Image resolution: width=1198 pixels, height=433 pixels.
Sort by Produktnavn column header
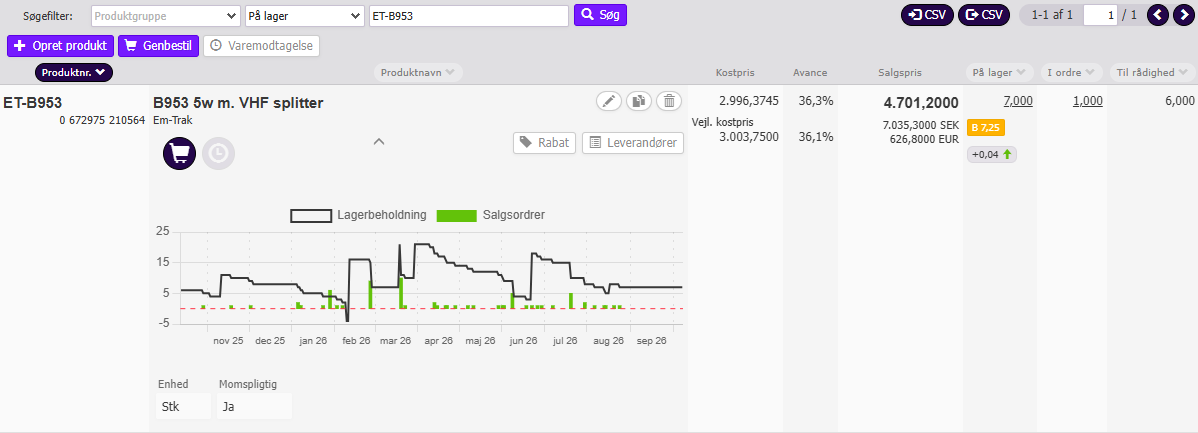click(419, 73)
